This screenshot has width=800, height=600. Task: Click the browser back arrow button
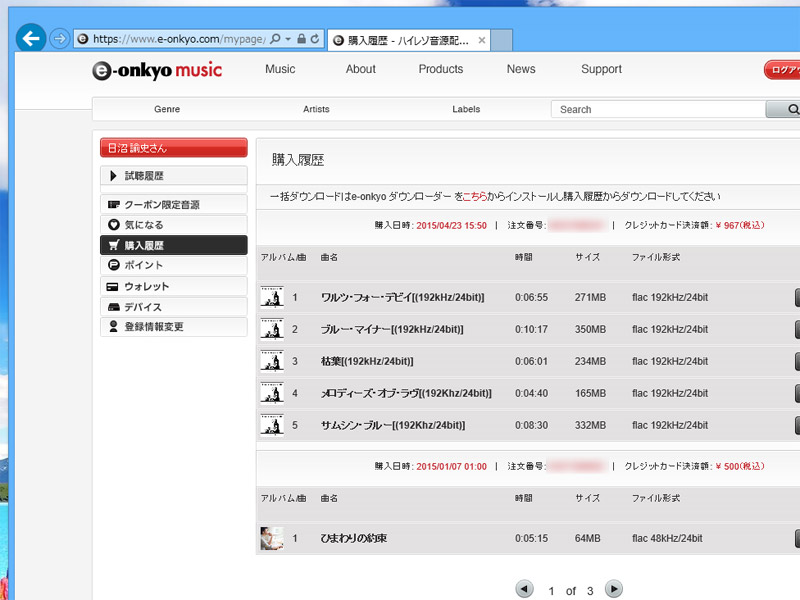[x=31, y=38]
